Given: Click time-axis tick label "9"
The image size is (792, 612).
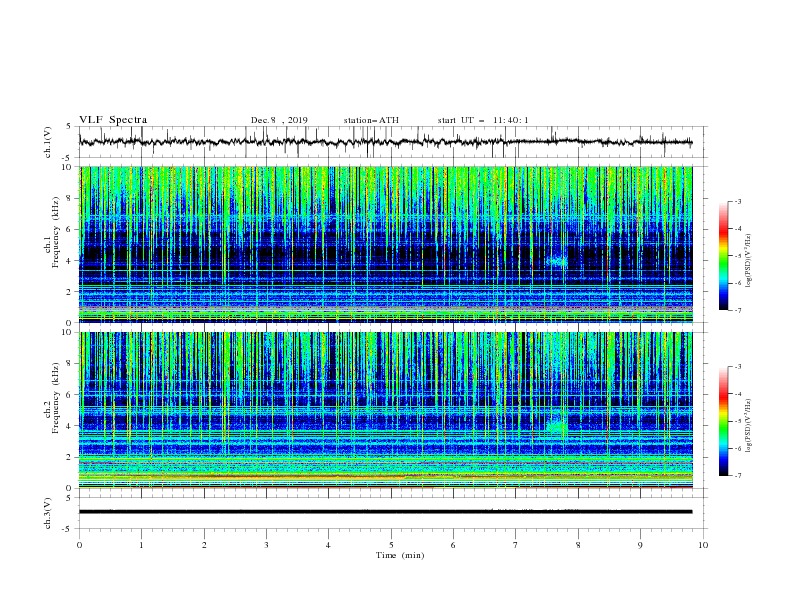Looking at the screenshot, I should (x=640, y=545).
